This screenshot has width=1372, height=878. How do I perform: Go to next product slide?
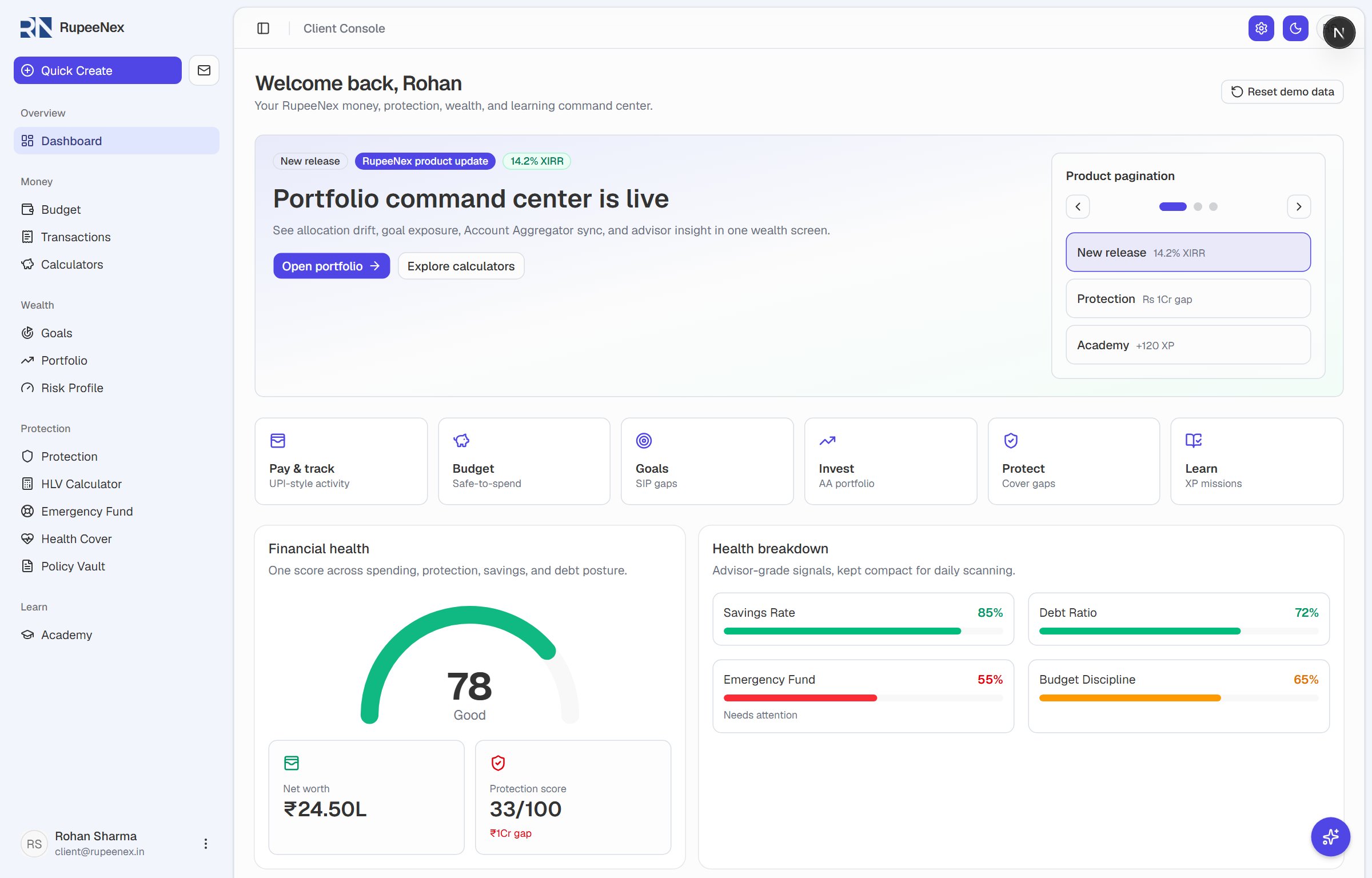point(1299,207)
